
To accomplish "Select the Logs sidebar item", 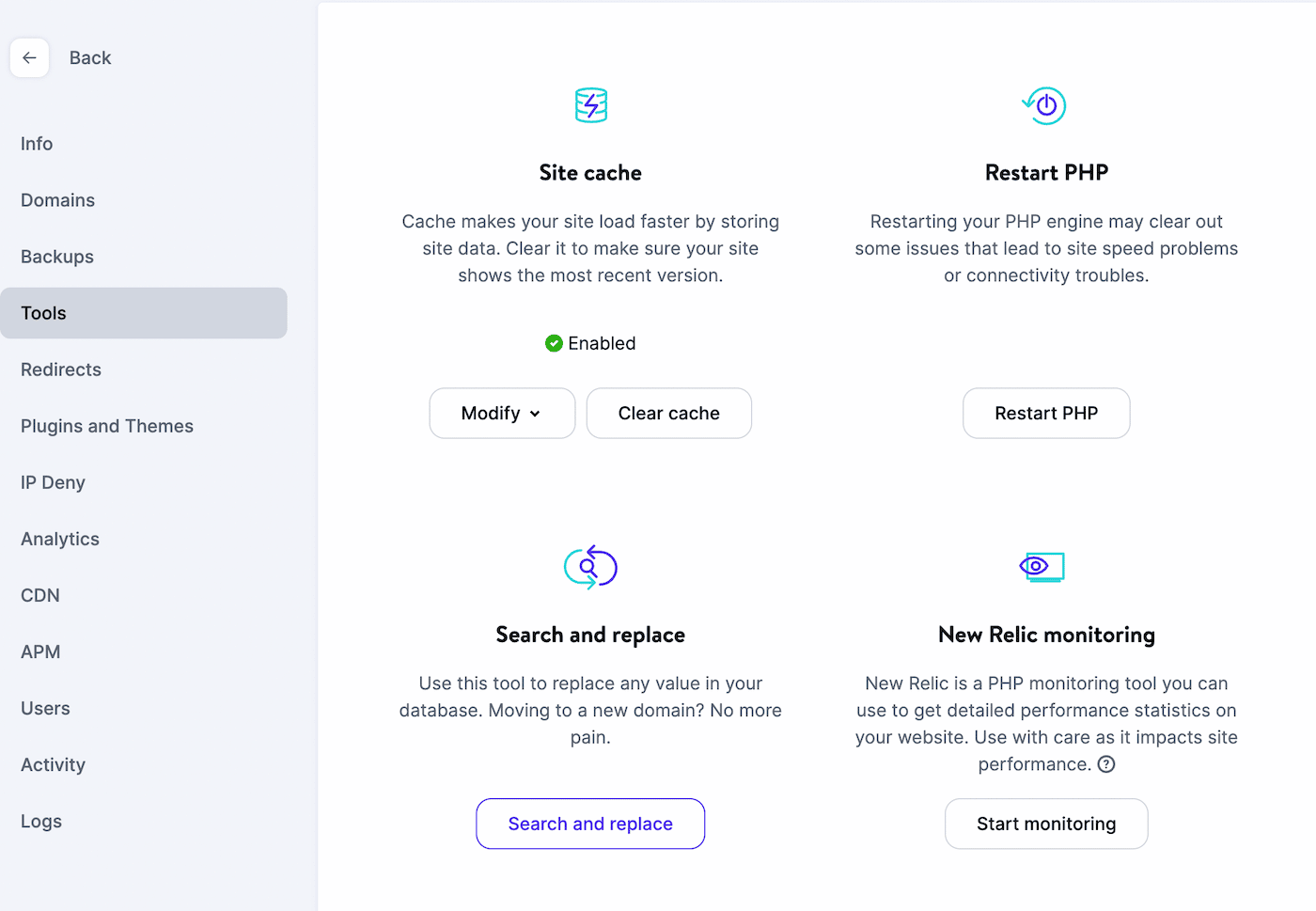I will pos(40,821).
